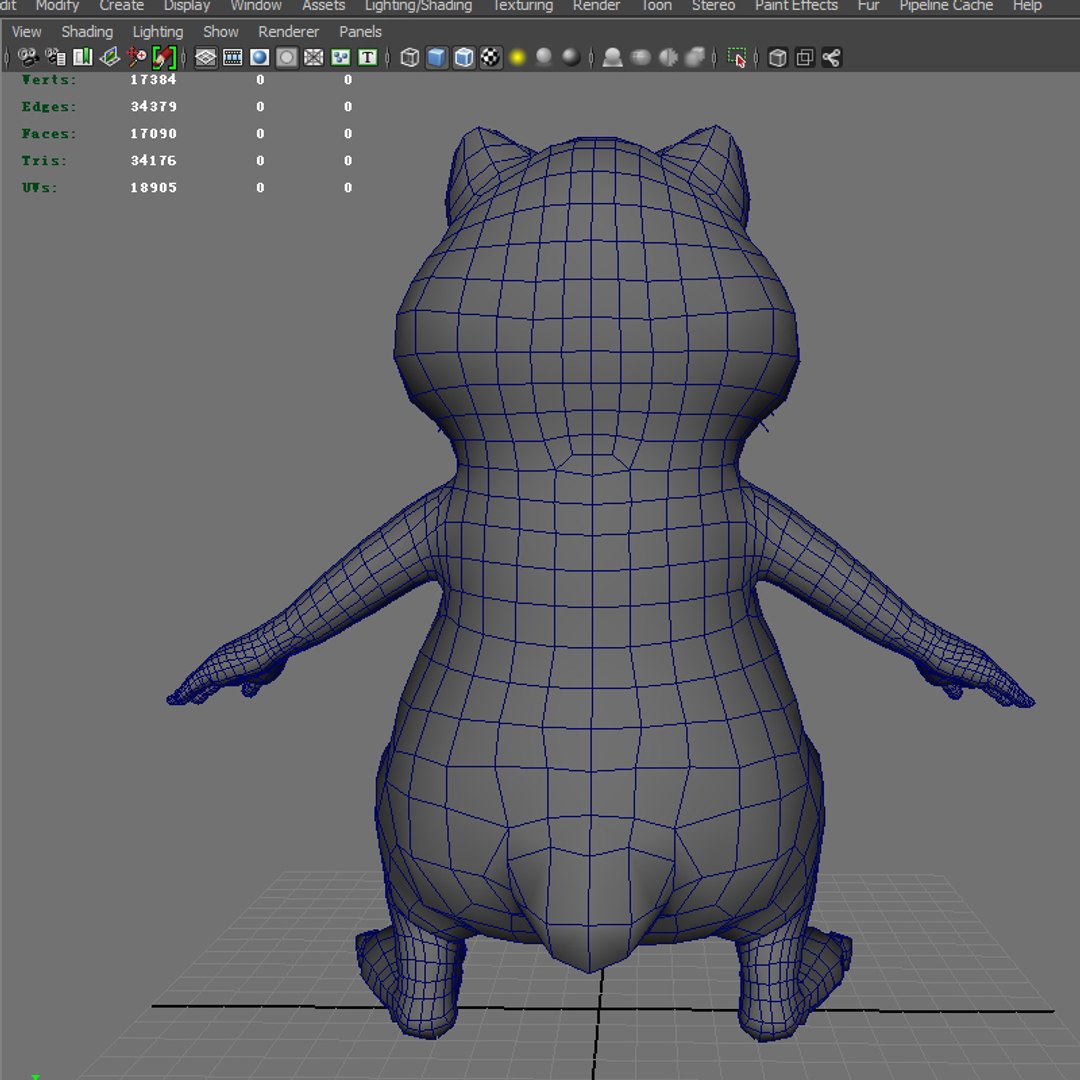Open the Render menu

point(596,6)
